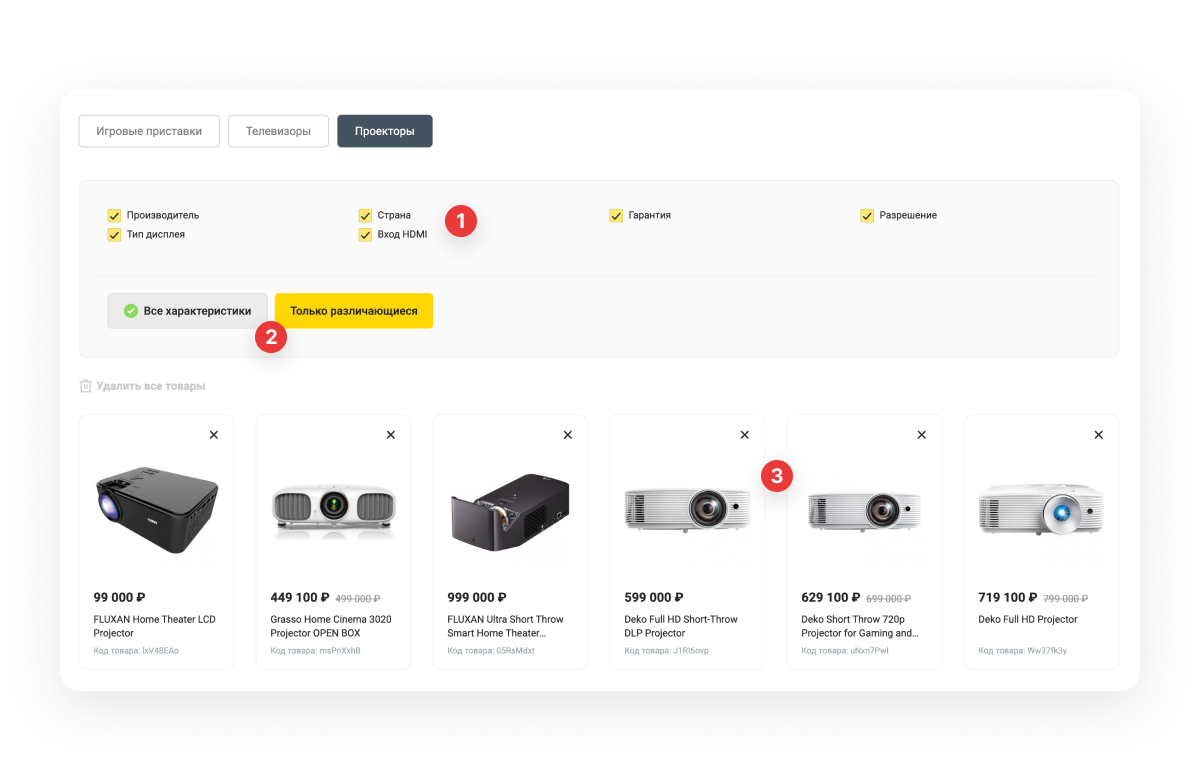The width and height of the screenshot is (1200, 763).
Task: Toggle the Страна checkbox
Action: tap(365, 215)
